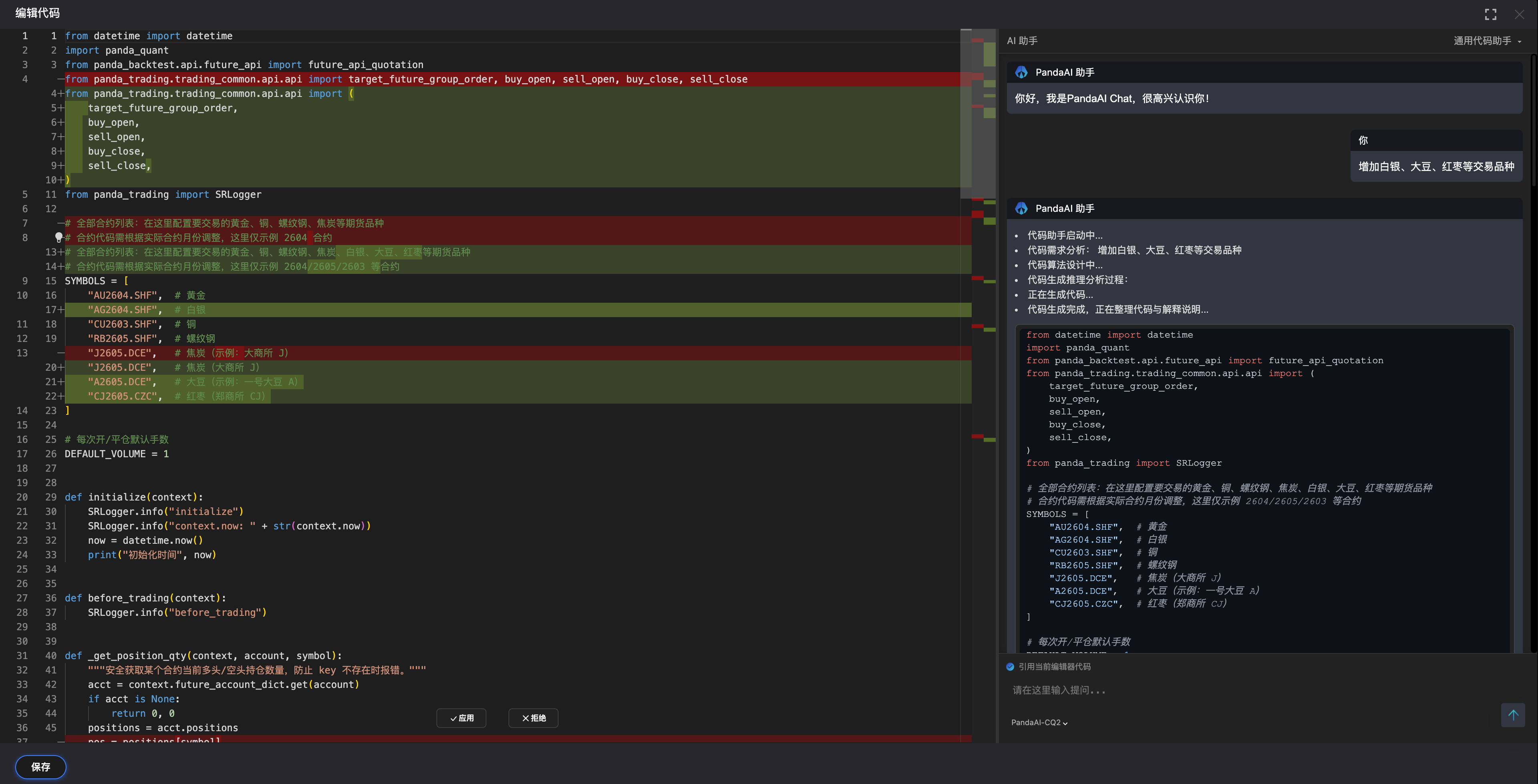This screenshot has height=784, width=1538.
Task: Click the AI 助手 panel title
Action: tap(1022, 40)
